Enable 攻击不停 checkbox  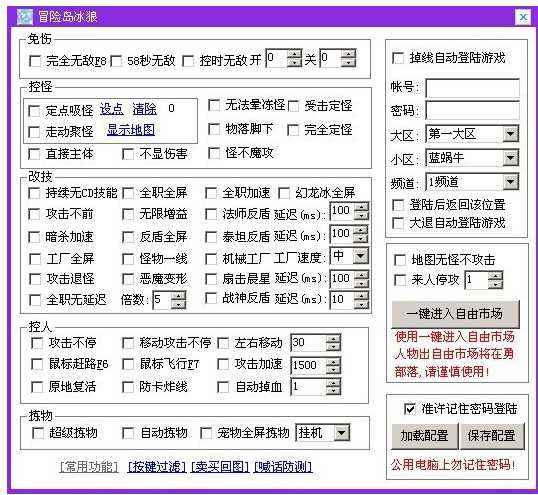coord(37,343)
